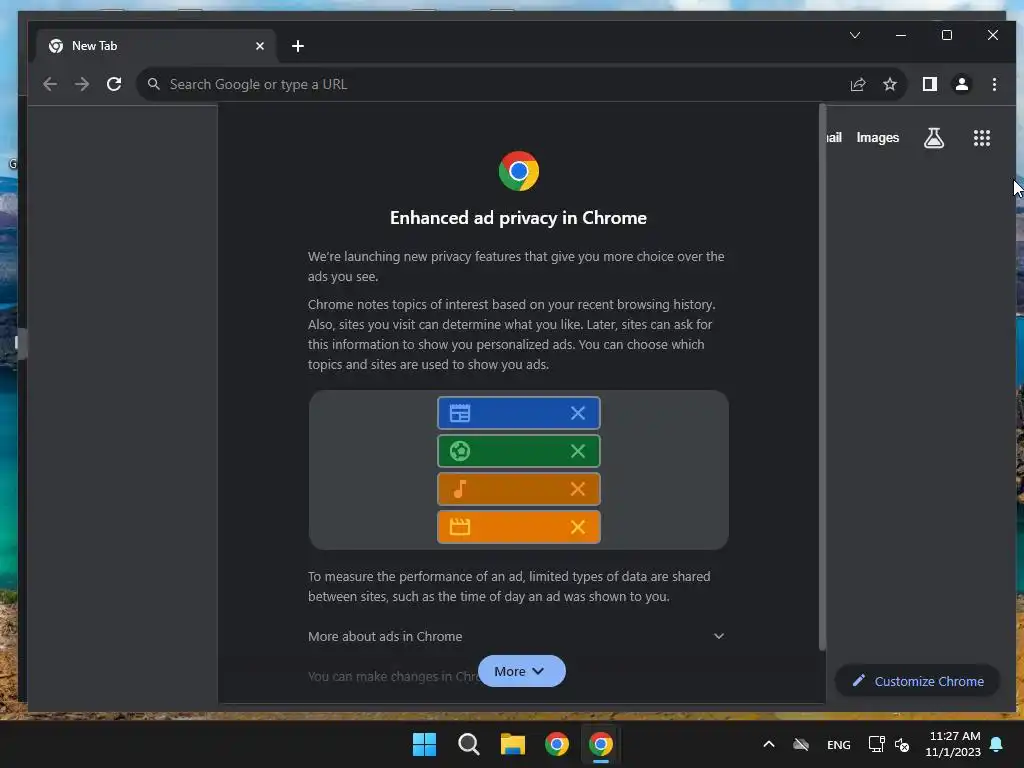The width and height of the screenshot is (1024, 768).
Task: Open Chrome's three-dot menu
Action: (x=994, y=84)
